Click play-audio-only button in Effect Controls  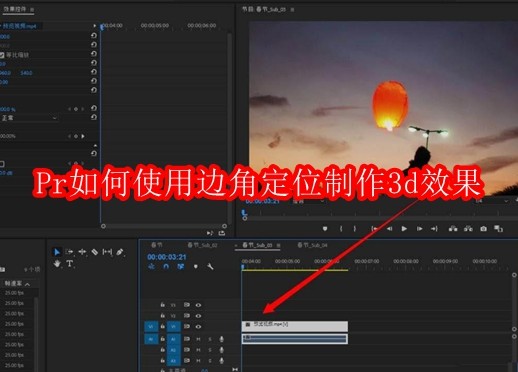tap(210, 233)
